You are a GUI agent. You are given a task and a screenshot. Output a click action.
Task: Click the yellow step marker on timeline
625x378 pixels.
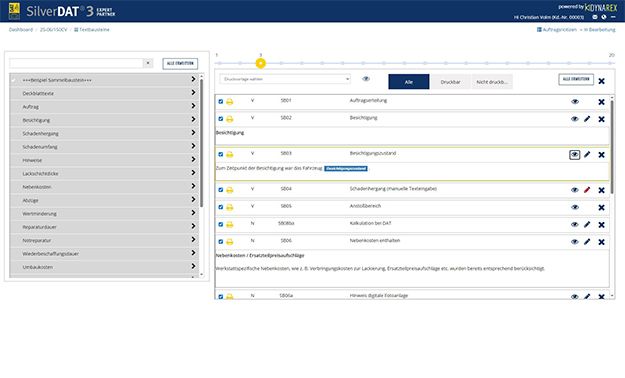click(261, 63)
